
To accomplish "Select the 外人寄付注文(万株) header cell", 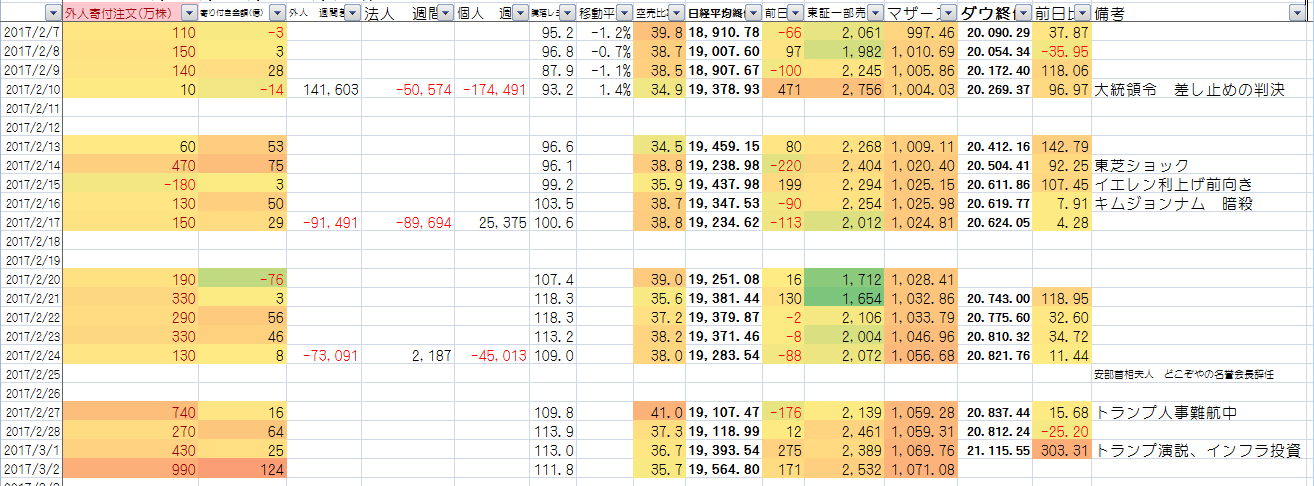I will point(120,13).
